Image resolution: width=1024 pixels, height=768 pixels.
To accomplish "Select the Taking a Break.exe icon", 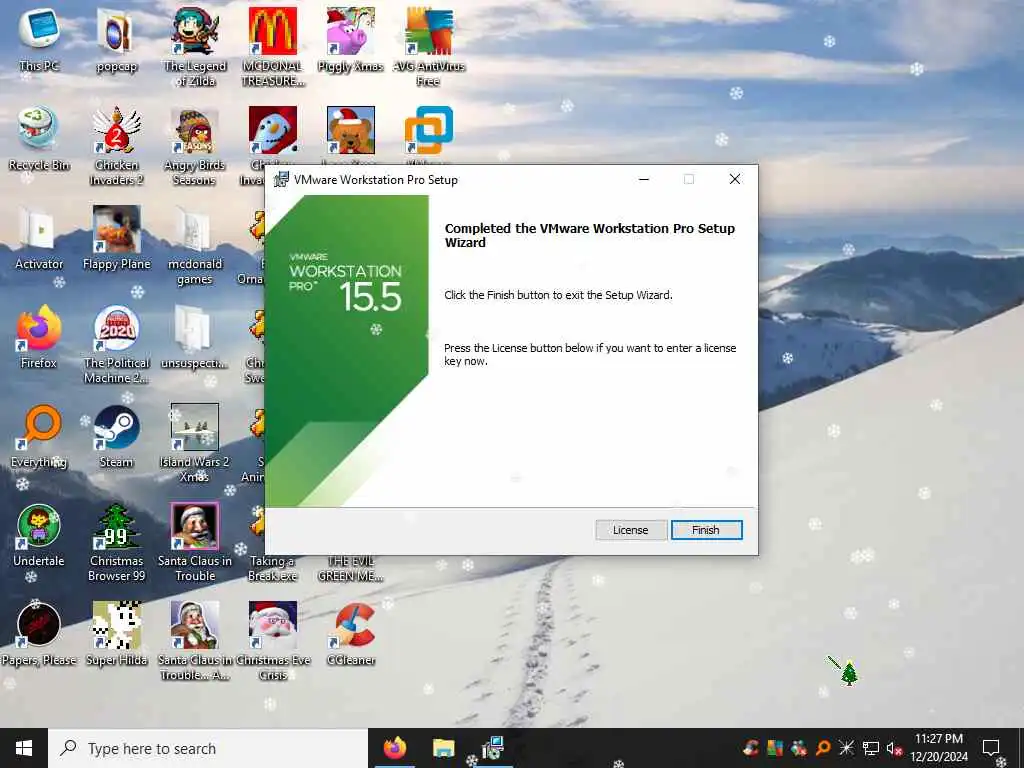I will [272, 568].
